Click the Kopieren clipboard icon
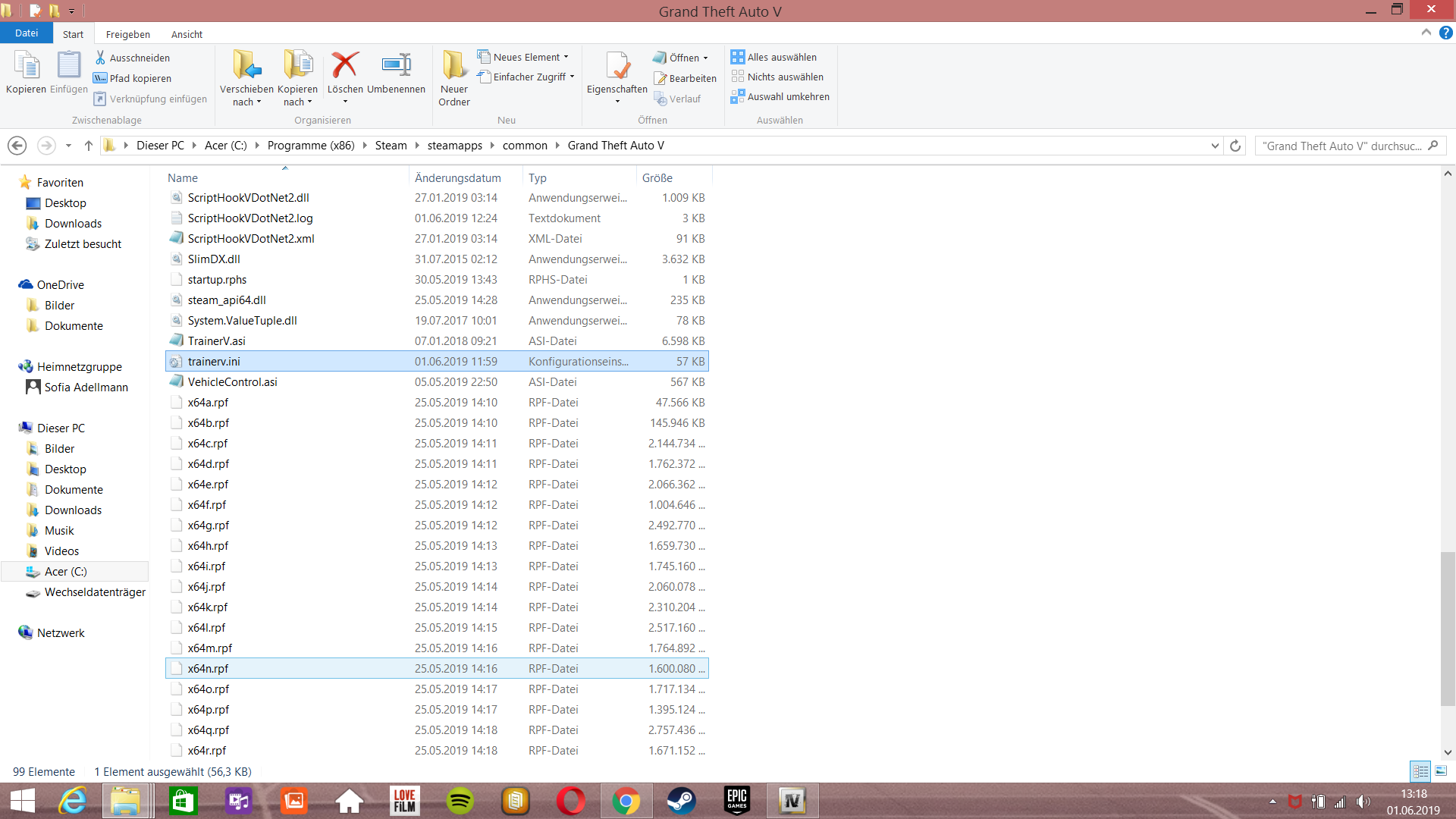 tap(27, 66)
